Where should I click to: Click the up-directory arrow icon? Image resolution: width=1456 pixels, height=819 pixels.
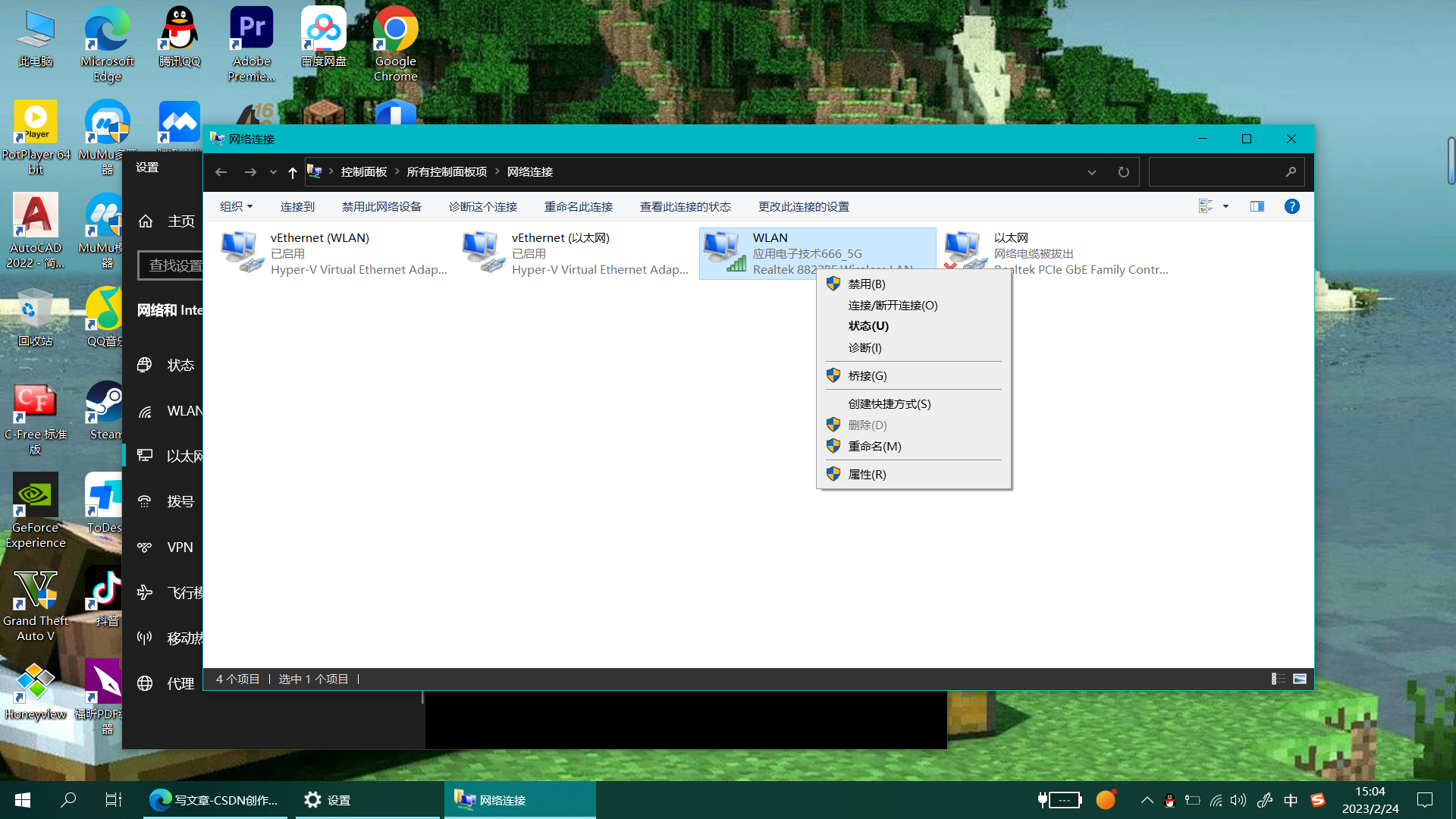click(x=292, y=172)
